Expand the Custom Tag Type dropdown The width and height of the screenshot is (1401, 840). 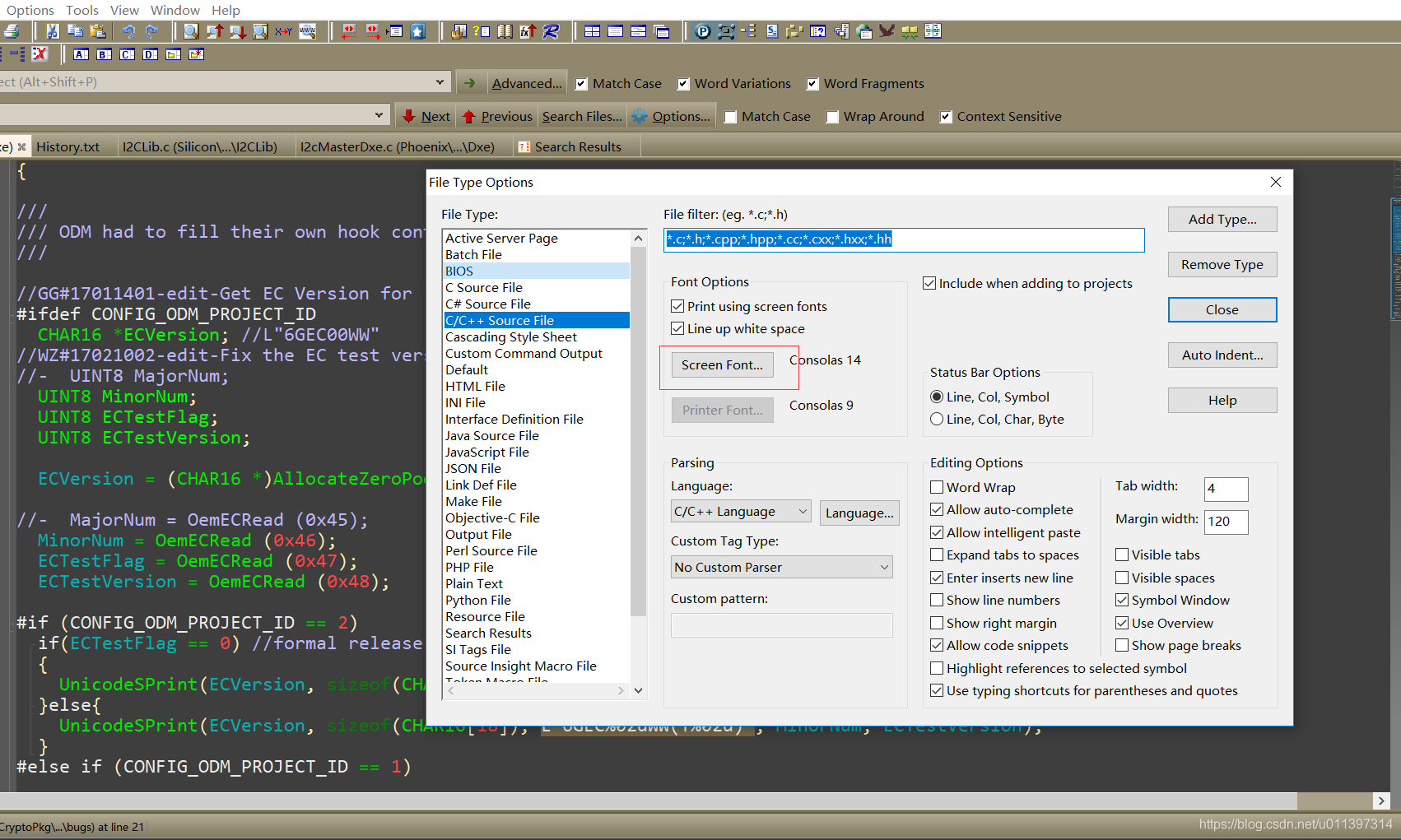point(781,567)
